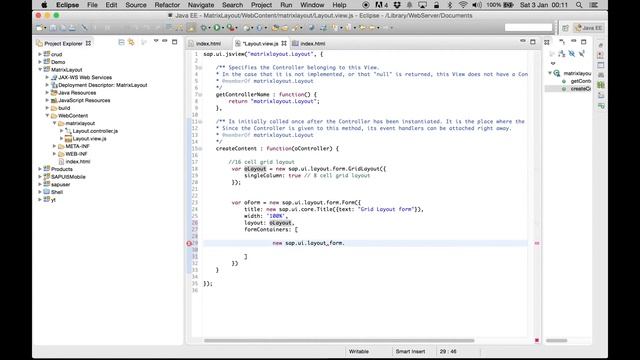Open the Source menu
Image resolution: width=640 pixels, height=360 pixels.
coord(136,5)
